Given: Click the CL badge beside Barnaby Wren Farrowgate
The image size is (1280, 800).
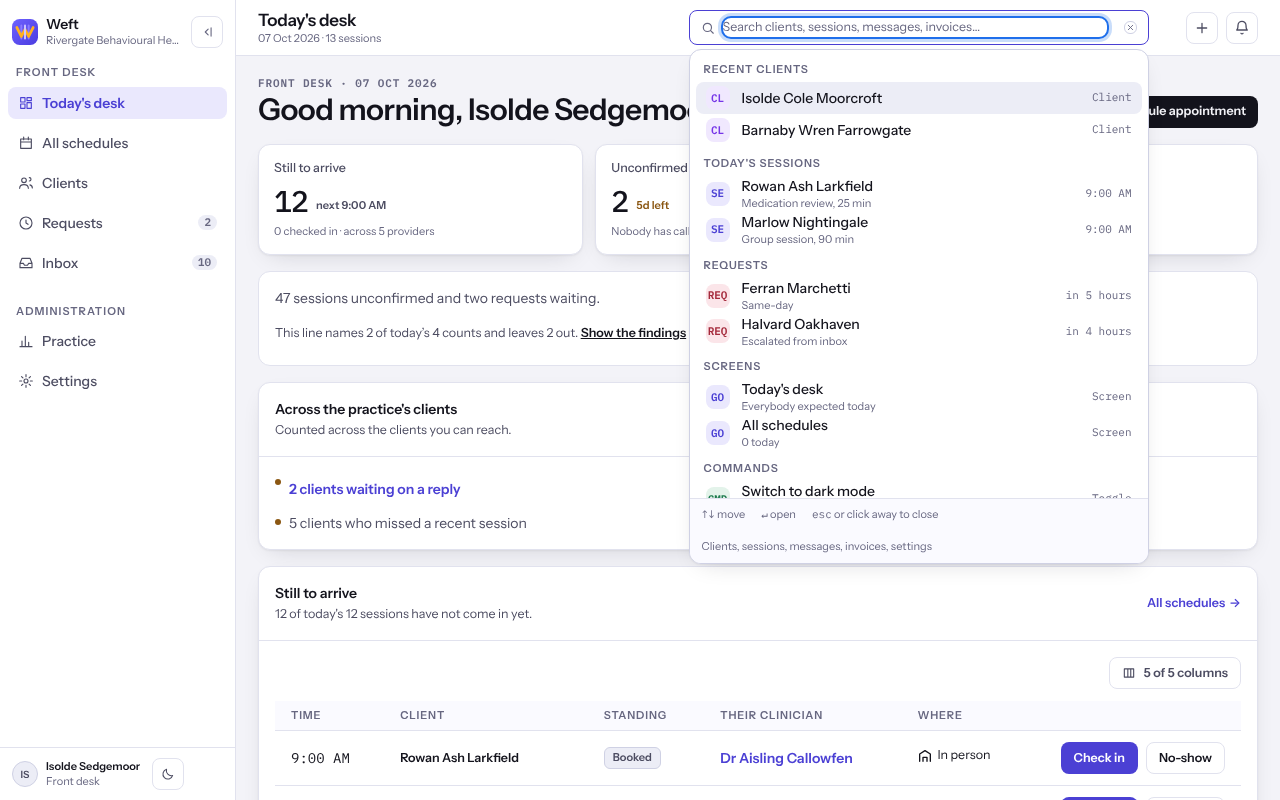Looking at the screenshot, I should (x=717, y=130).
